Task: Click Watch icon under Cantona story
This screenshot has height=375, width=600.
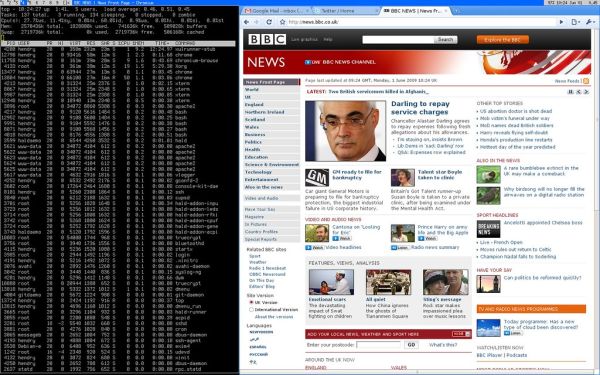Action: (342, 238)
